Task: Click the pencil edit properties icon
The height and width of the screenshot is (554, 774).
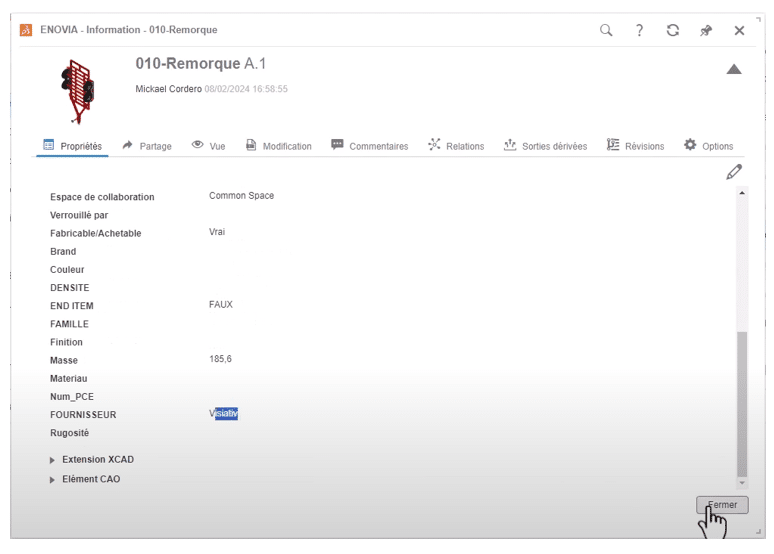Action: click(736, 172)
